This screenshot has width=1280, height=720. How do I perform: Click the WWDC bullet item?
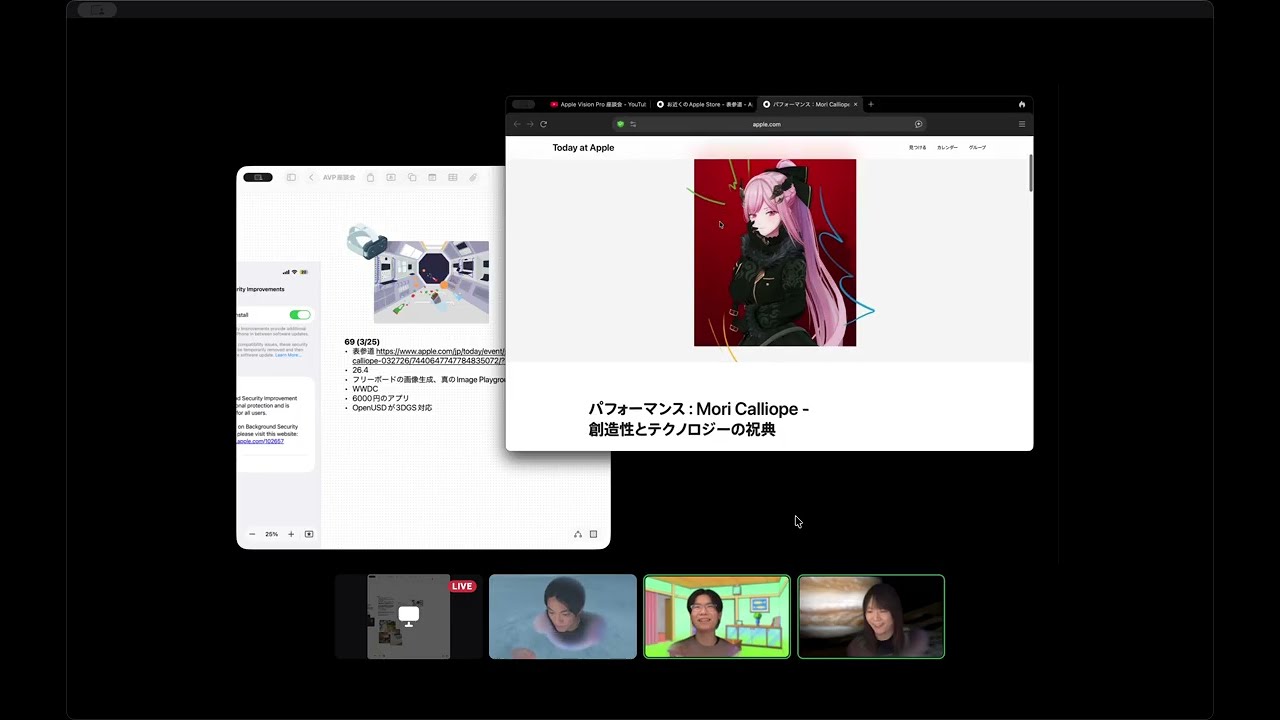(x=365, y=389)
